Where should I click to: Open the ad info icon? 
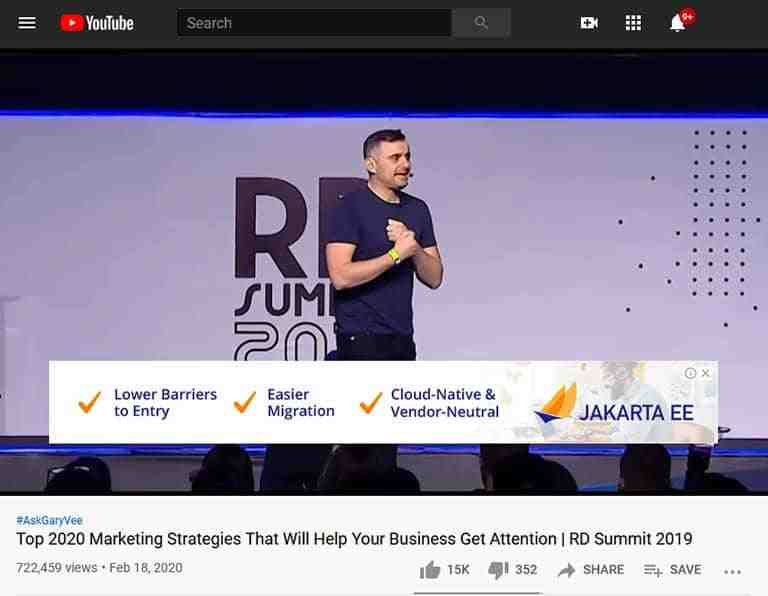(690, 373)
